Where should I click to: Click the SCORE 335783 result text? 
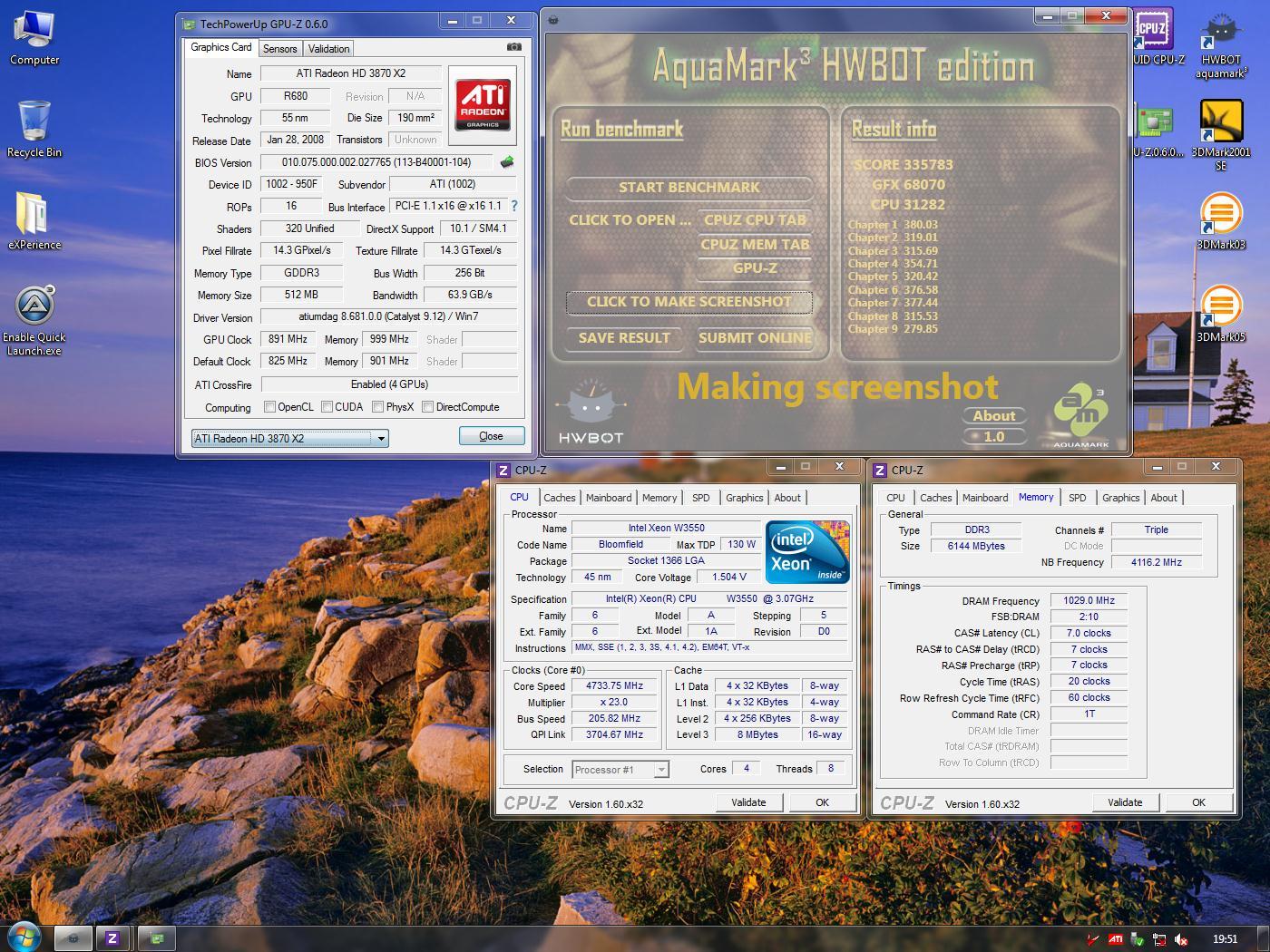tap(904, 165)
